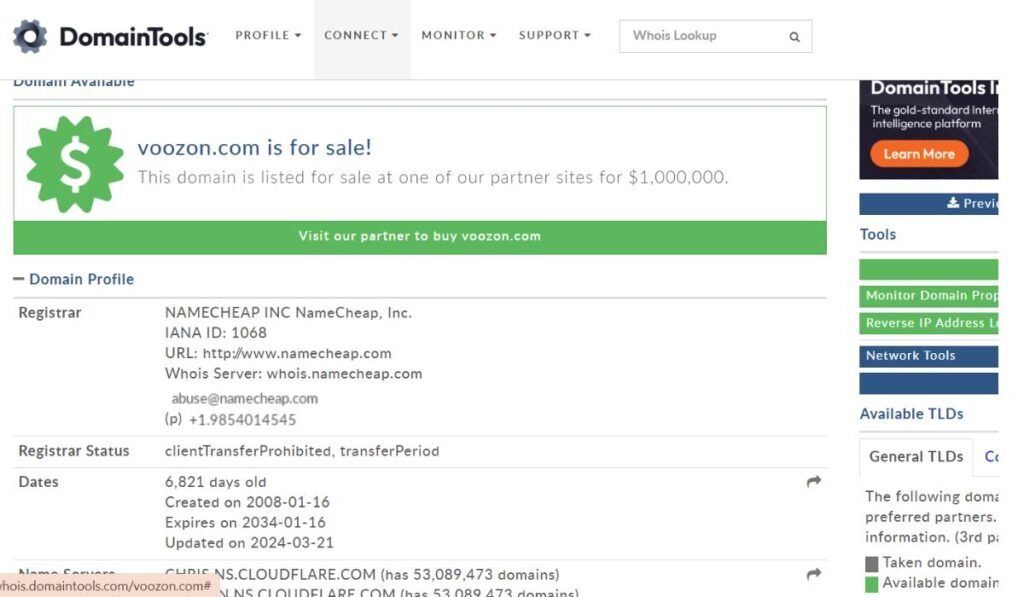This screenshot has width=1024, height=597.
Task: Click the http://www.namecheap.com URL text
Action: (297, 353)
